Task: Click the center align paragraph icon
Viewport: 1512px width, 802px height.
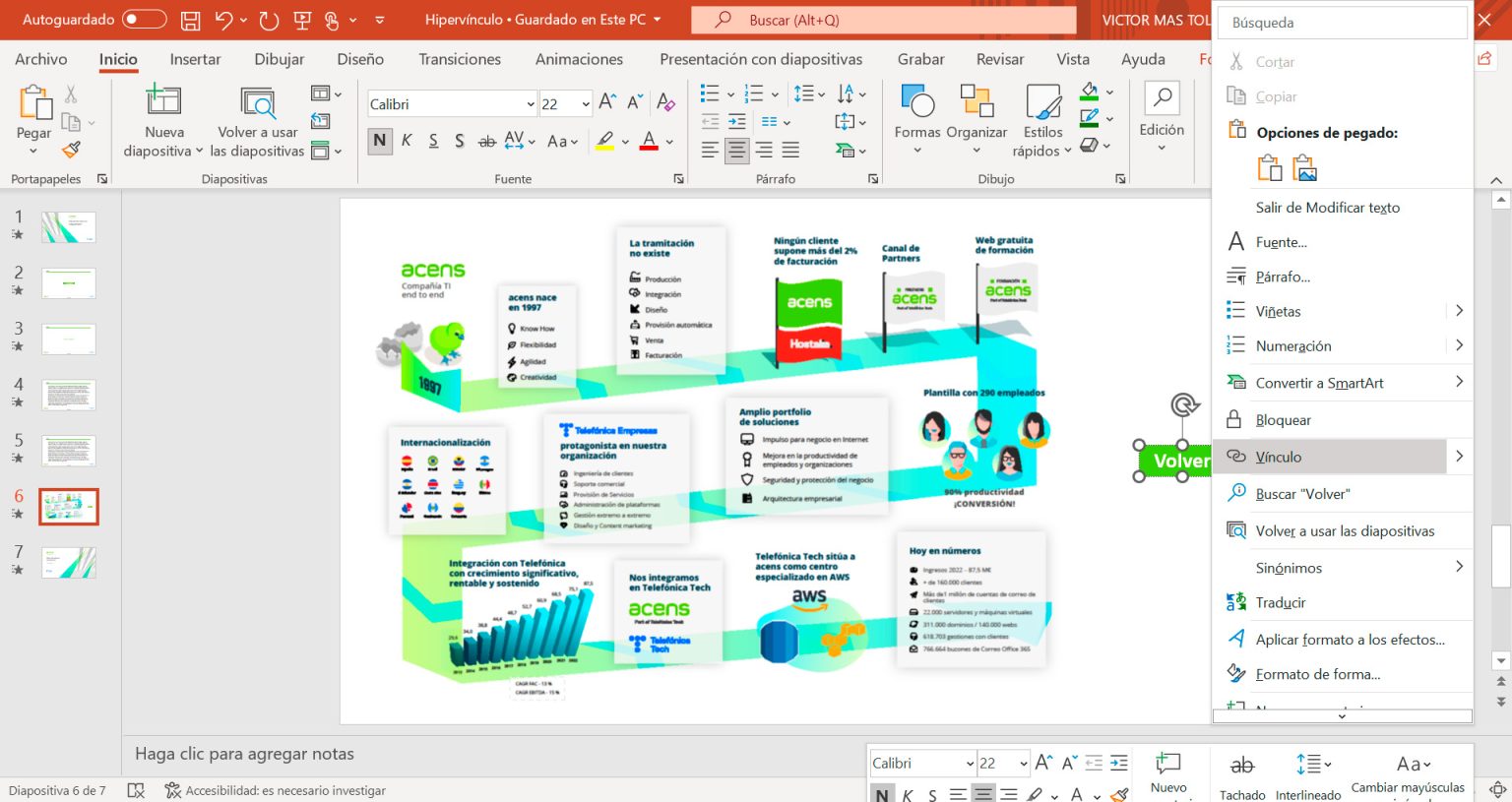Action: [x=736, y=151]
